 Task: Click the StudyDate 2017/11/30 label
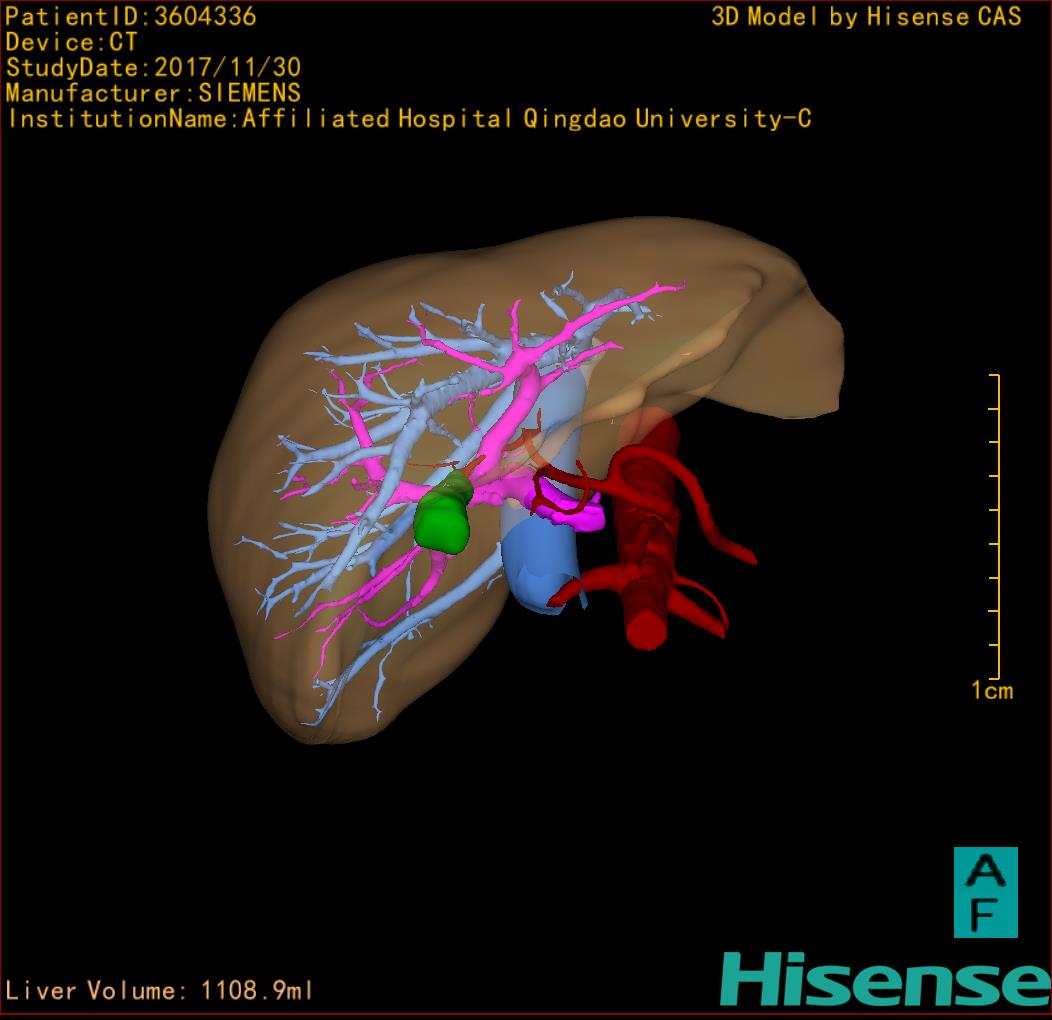153,68
